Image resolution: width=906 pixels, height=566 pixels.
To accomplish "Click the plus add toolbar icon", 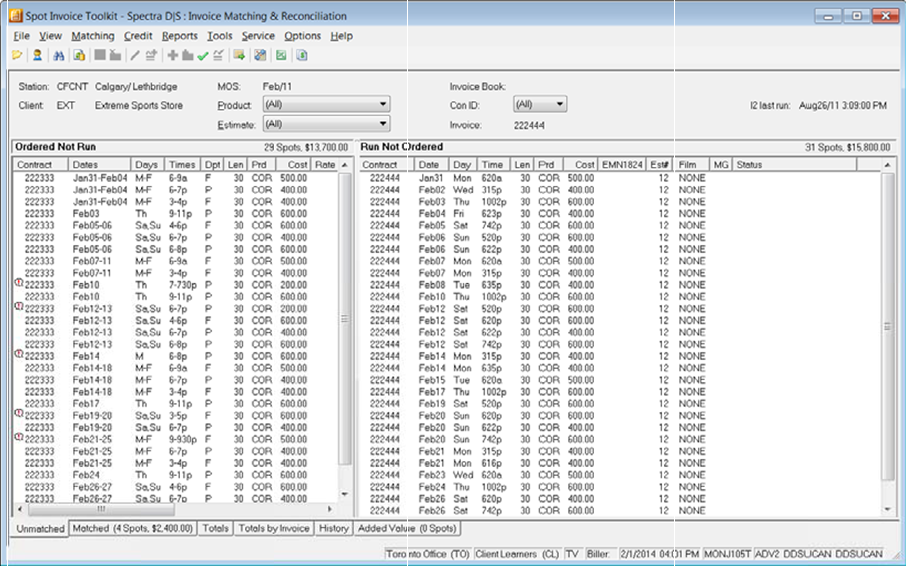I will pyautogui.click(x=172, y=55).
